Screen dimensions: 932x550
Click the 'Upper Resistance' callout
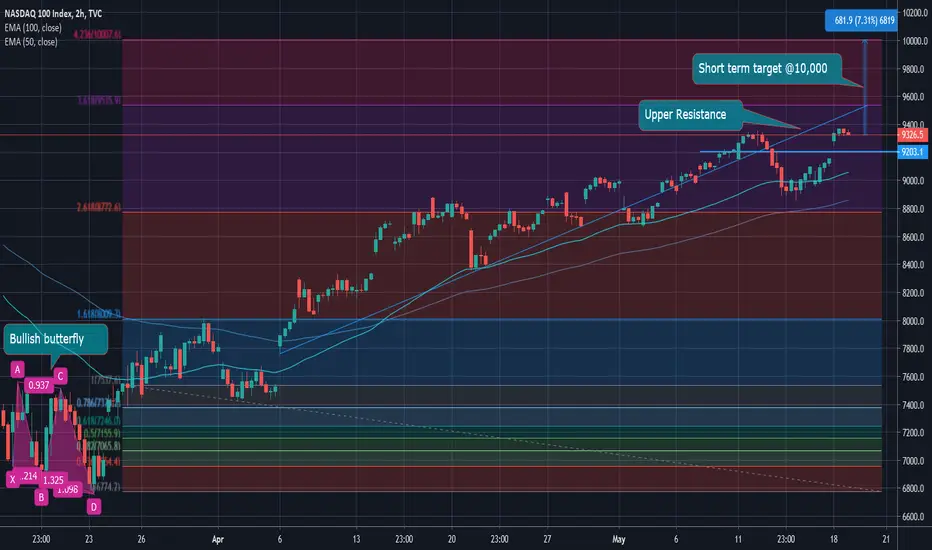pos(690,115)
